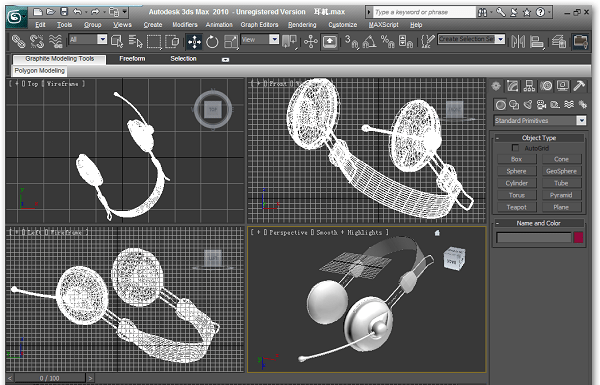Activate the Select and Uniform Scale tool

pos(231,41)
